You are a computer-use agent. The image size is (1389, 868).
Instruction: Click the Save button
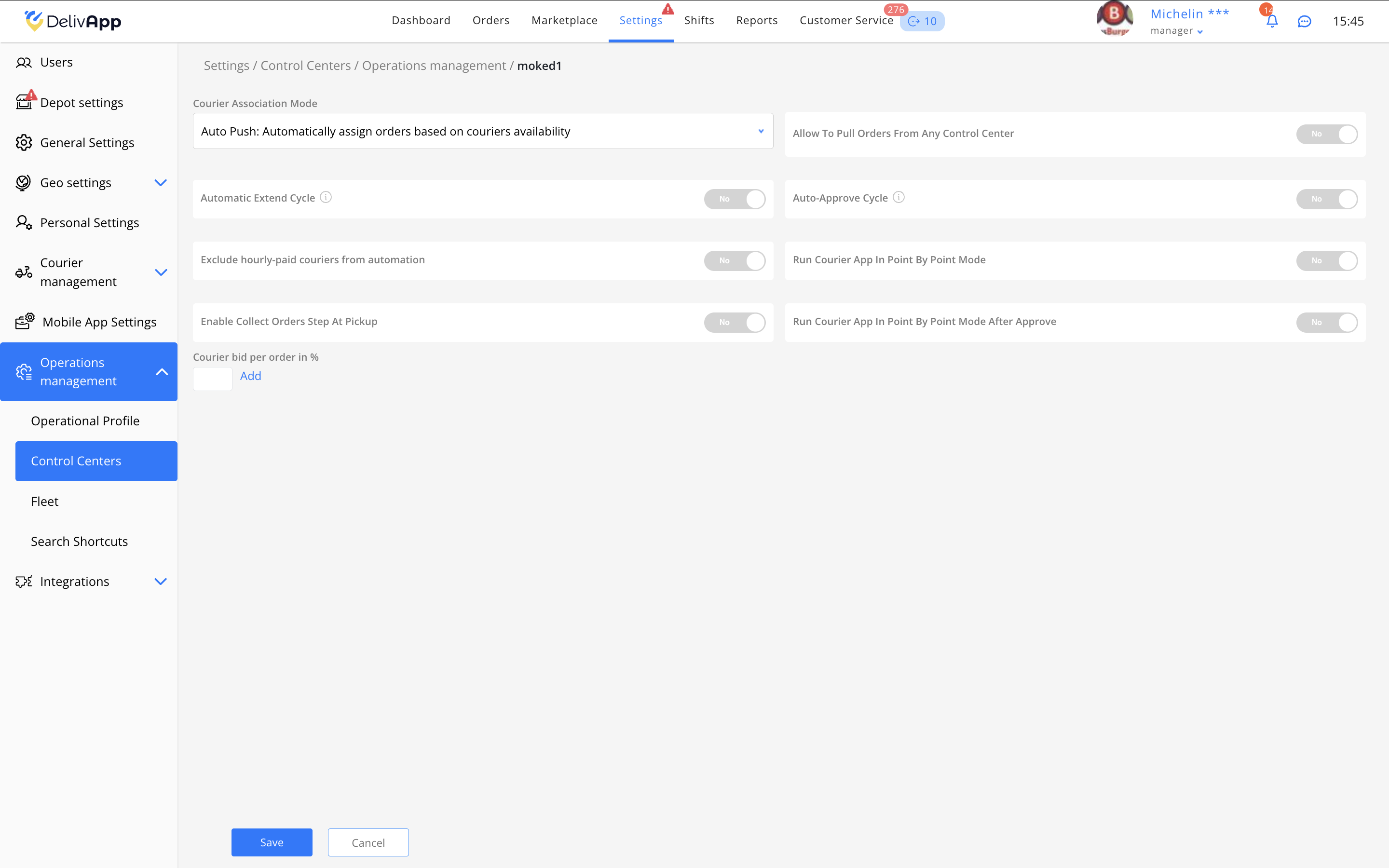(x=272, y=842)
